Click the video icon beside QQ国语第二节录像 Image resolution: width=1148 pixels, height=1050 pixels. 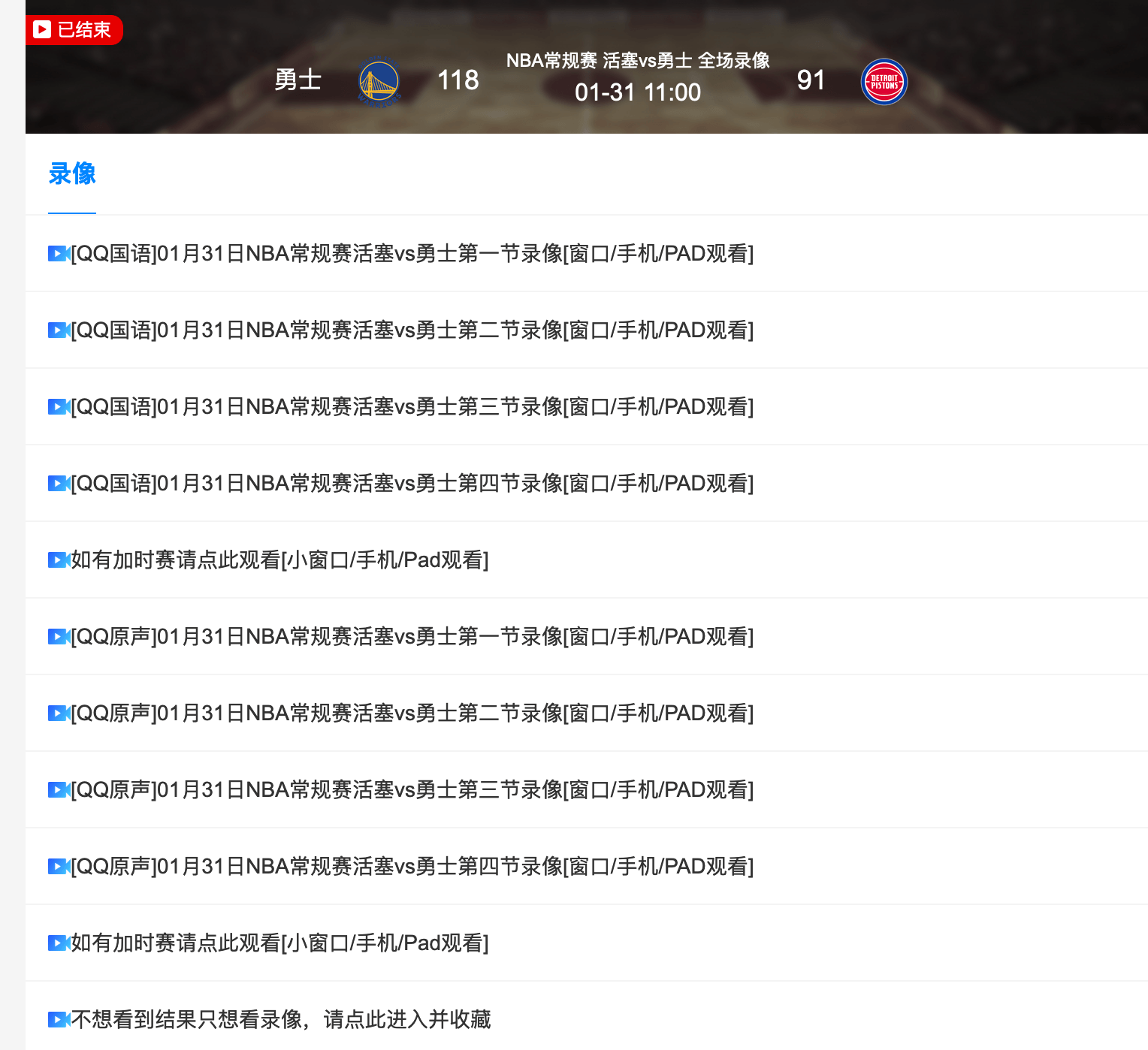(58, 330)
